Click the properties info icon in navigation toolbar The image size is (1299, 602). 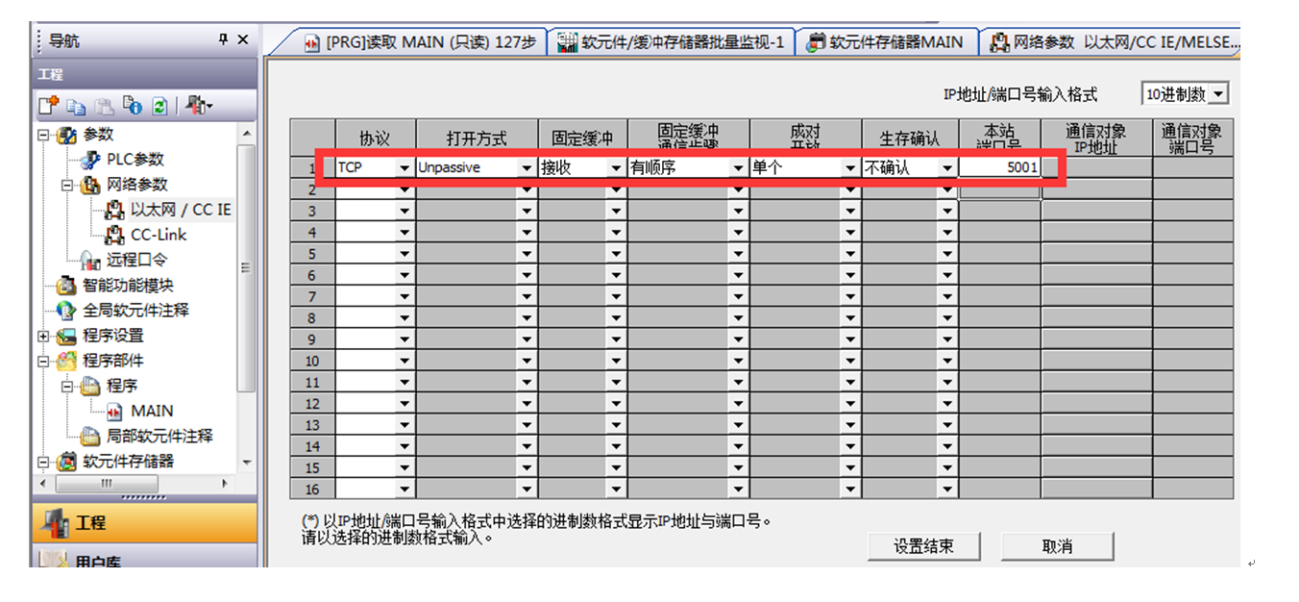132,105
